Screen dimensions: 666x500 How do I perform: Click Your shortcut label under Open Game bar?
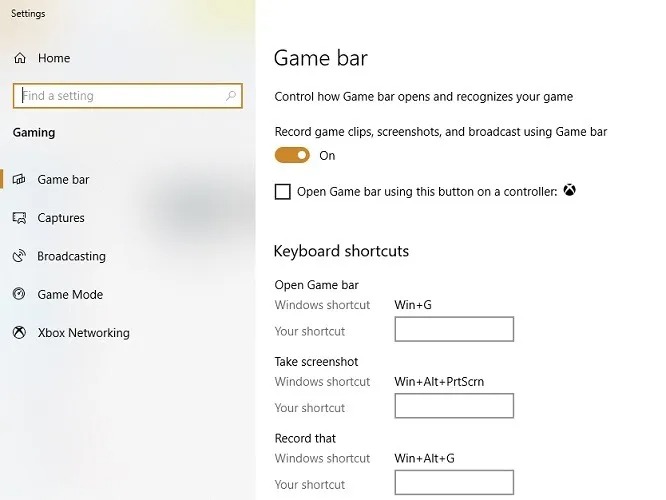(x=310, y=331)
